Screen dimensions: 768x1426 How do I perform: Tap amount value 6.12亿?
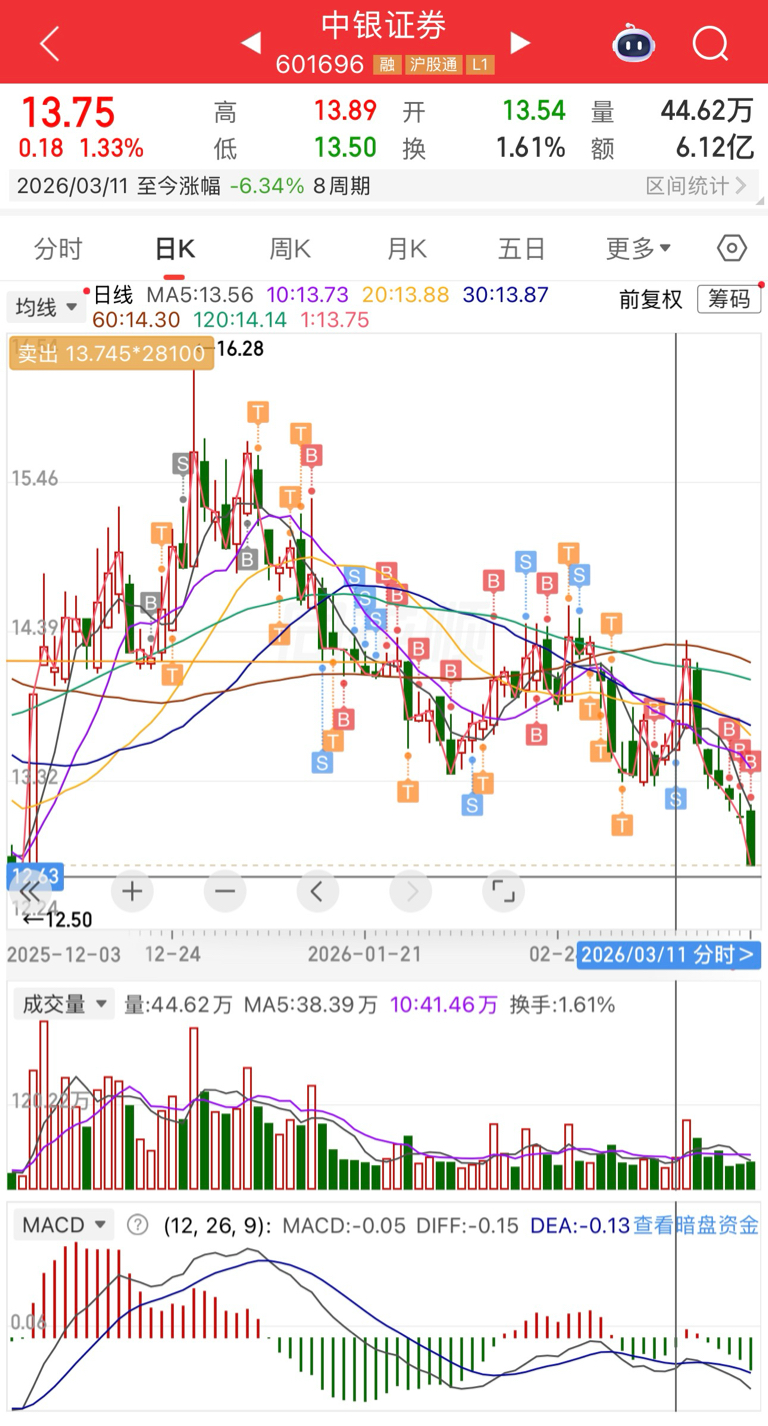pos(715,148)
